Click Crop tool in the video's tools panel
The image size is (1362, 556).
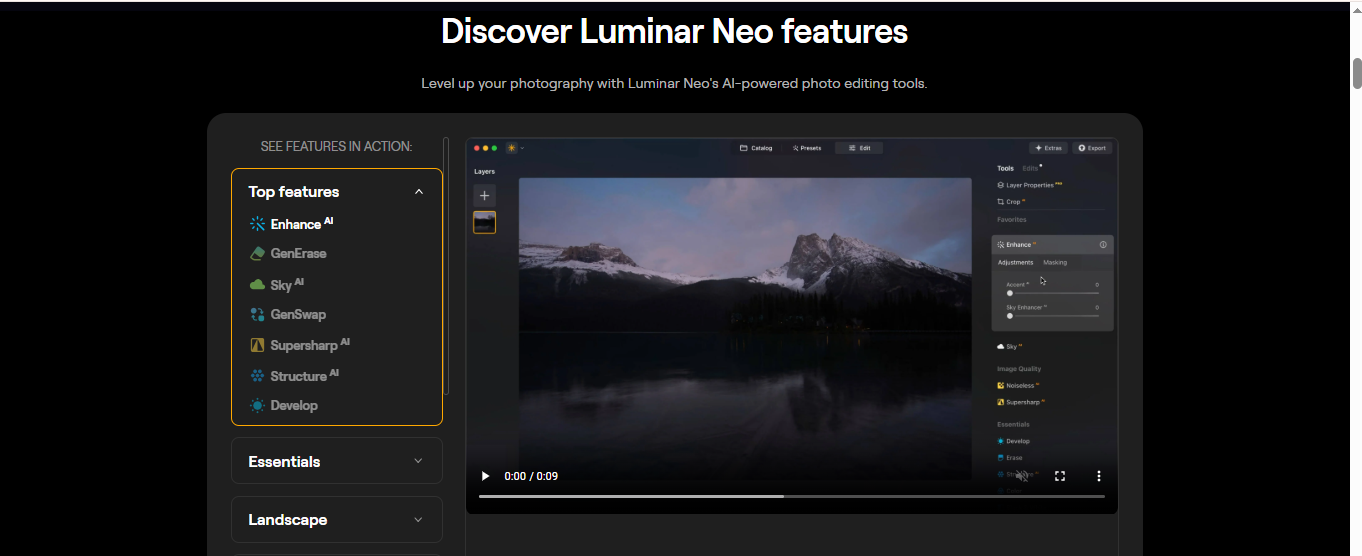coord(1011,202)
